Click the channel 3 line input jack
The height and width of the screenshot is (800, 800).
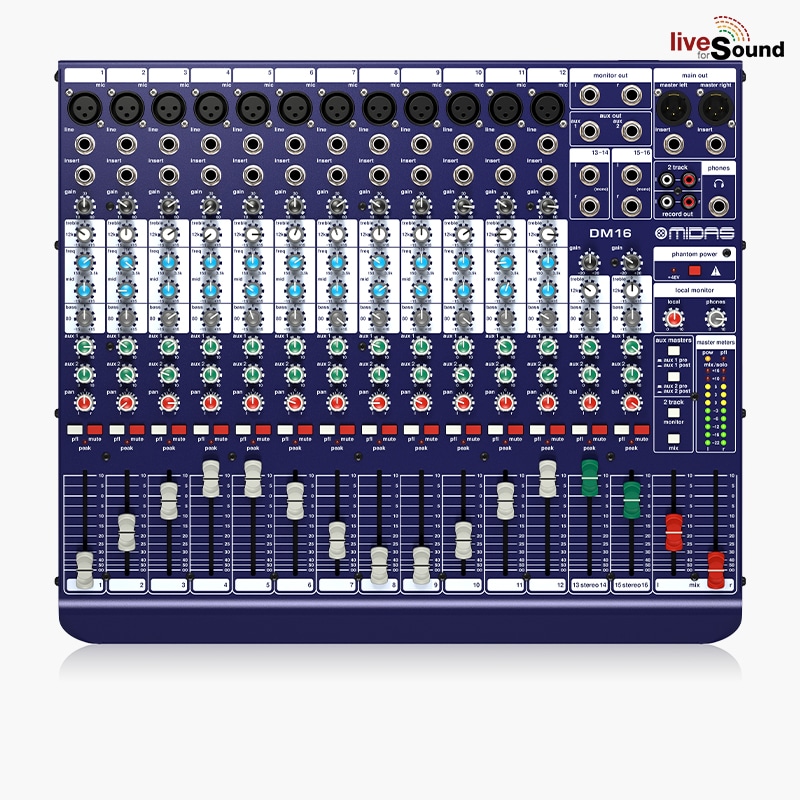pos(169,144)
